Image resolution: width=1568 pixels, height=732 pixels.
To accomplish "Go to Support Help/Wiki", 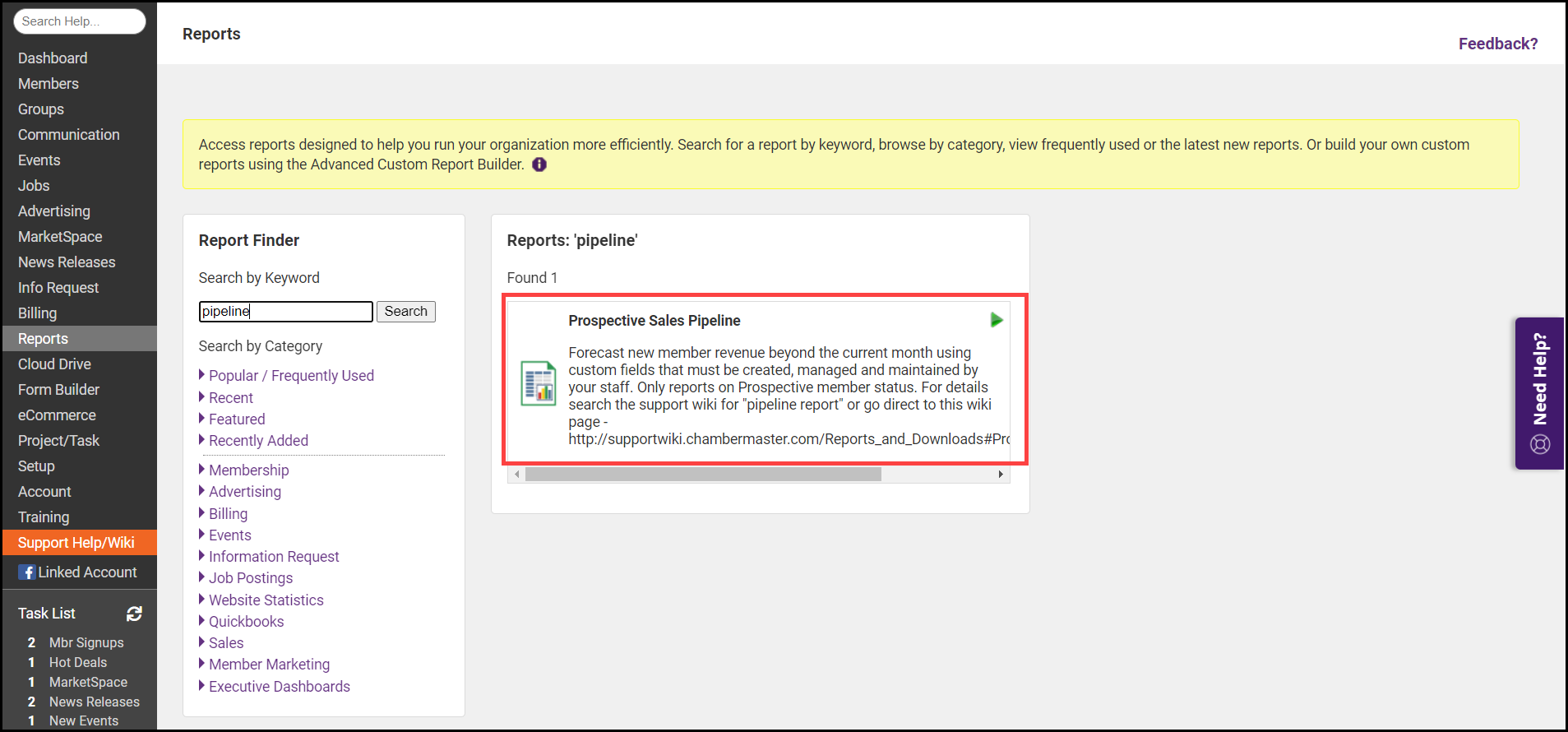I will 76,543.
